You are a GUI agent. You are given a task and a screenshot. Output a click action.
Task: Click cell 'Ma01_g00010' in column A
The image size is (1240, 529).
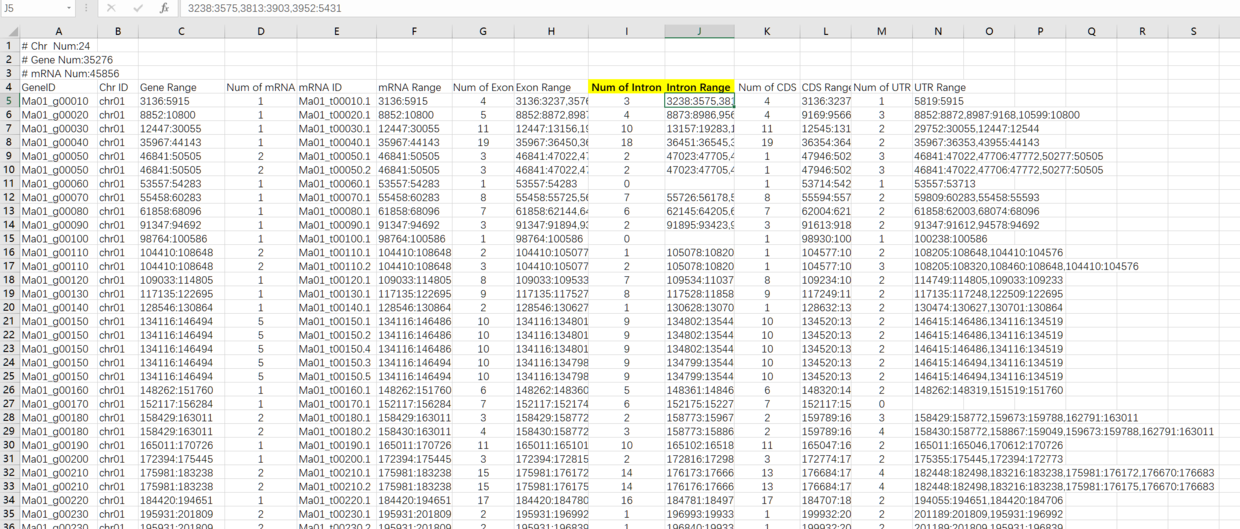pyautogui.click(x=58, y=101)
